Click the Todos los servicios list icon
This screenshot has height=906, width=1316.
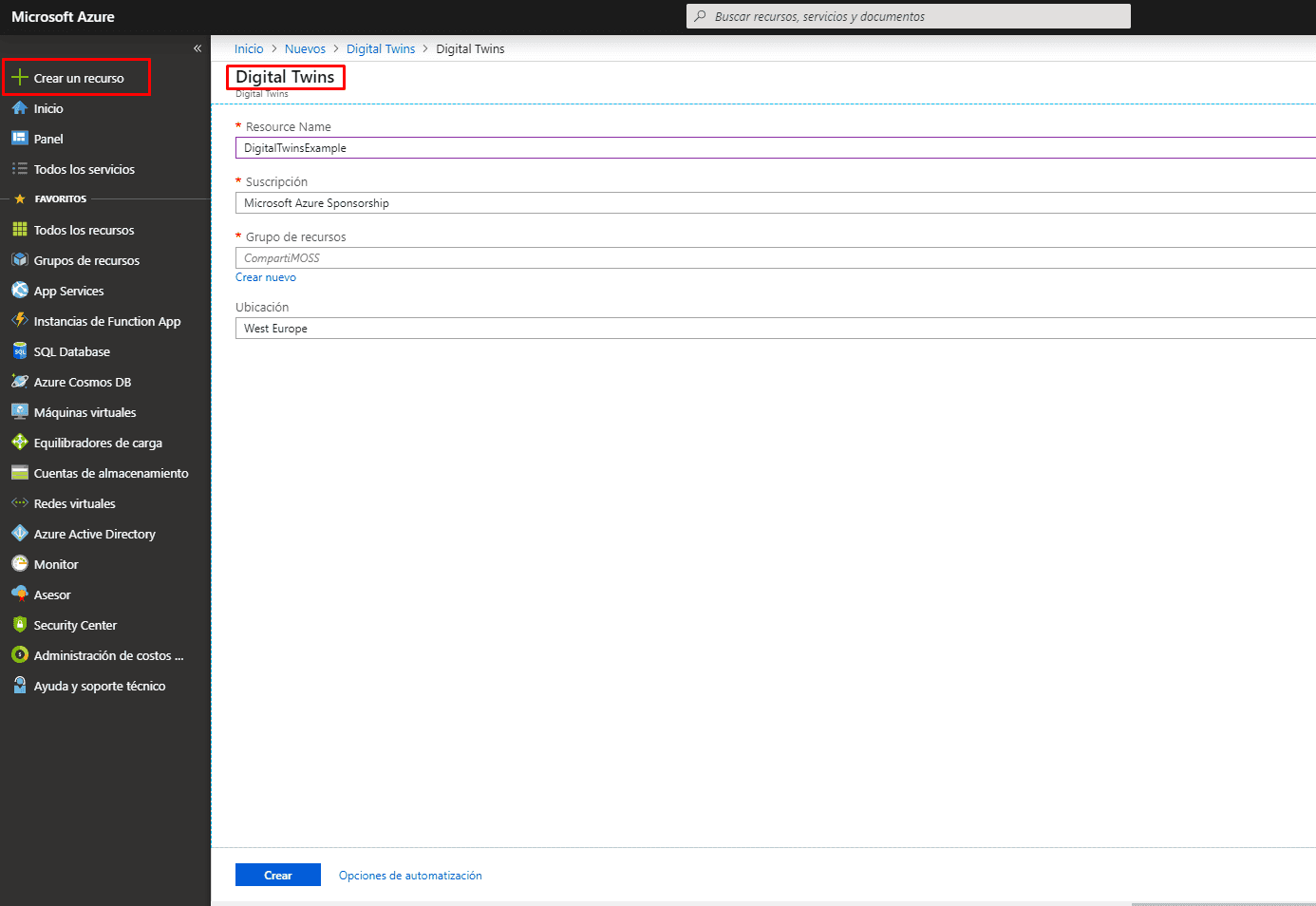point(19,169)
